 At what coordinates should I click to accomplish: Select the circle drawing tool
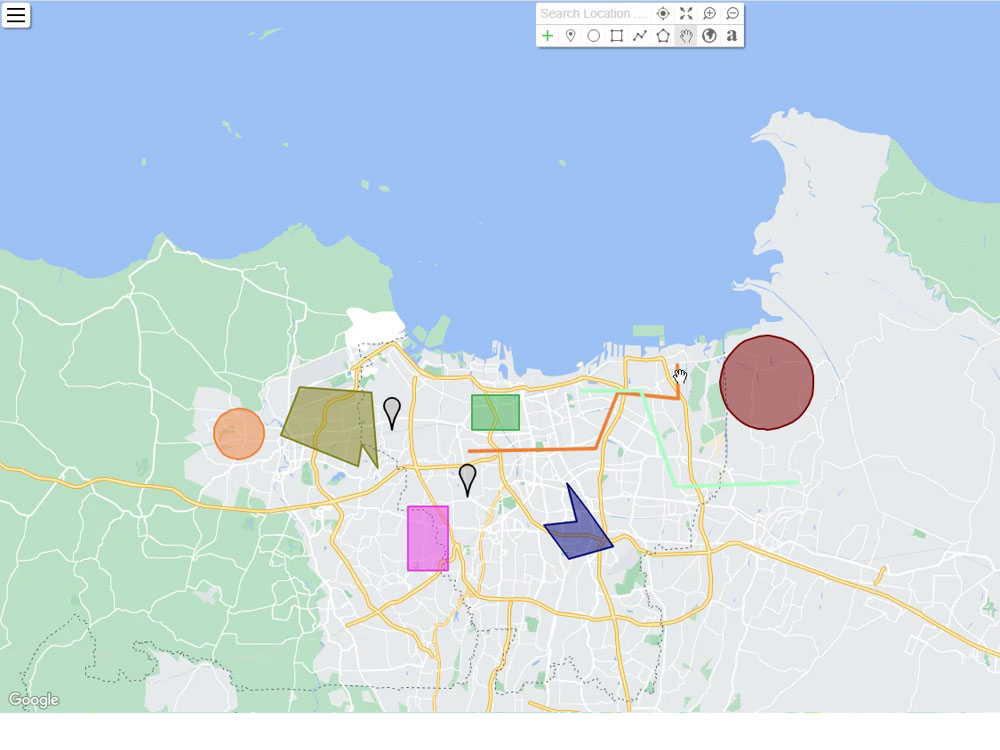pos(594,36)
